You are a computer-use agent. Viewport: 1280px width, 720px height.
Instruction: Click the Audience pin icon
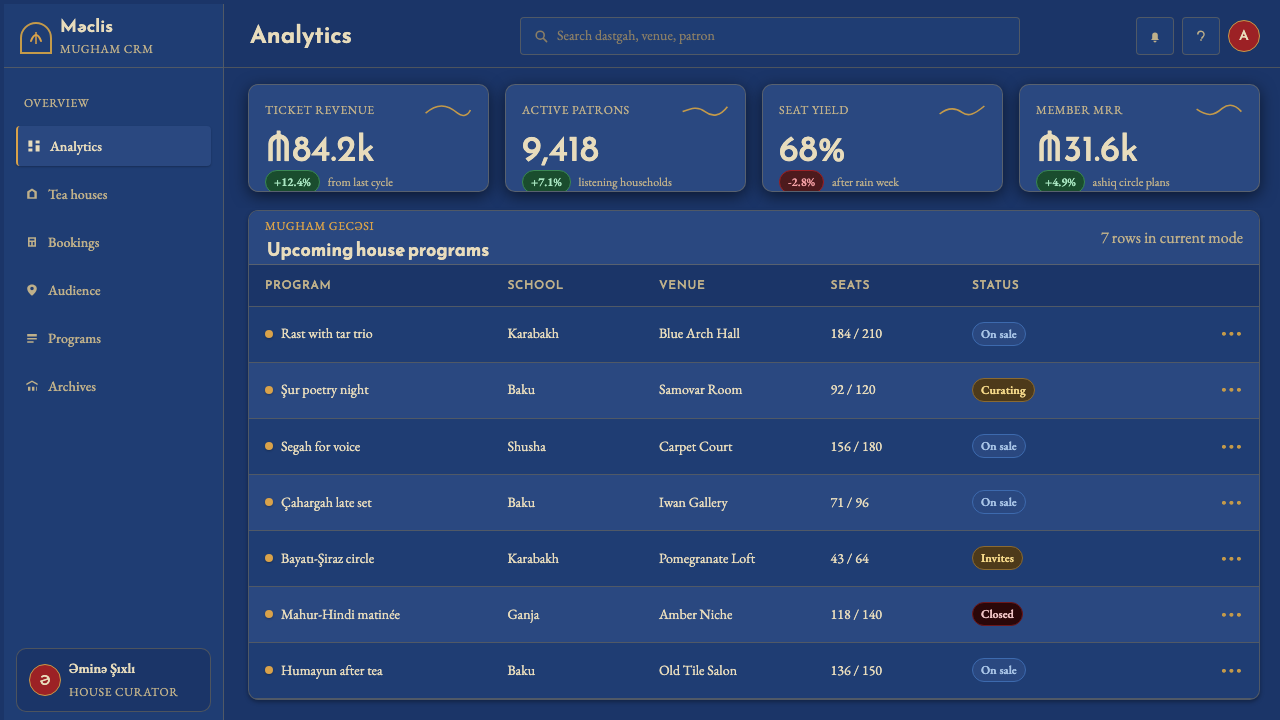(32, 291)
